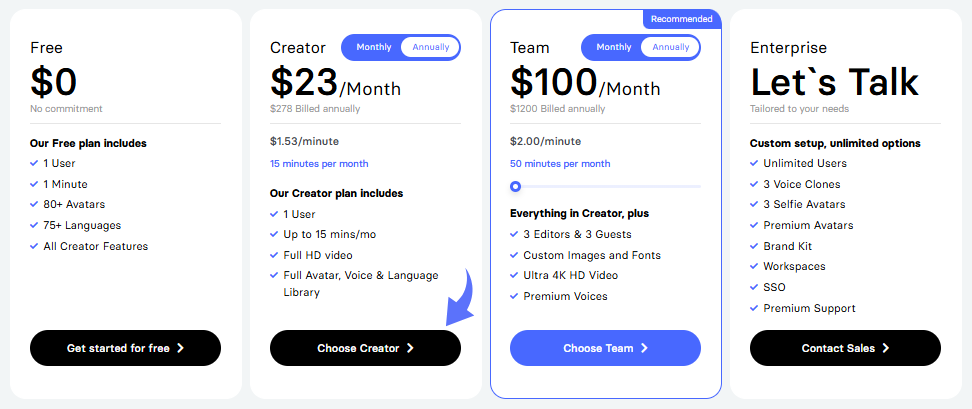Switch Creator plan billing to Annually
The height and width of the screenshot is (409, 972).
pos(430,47)
